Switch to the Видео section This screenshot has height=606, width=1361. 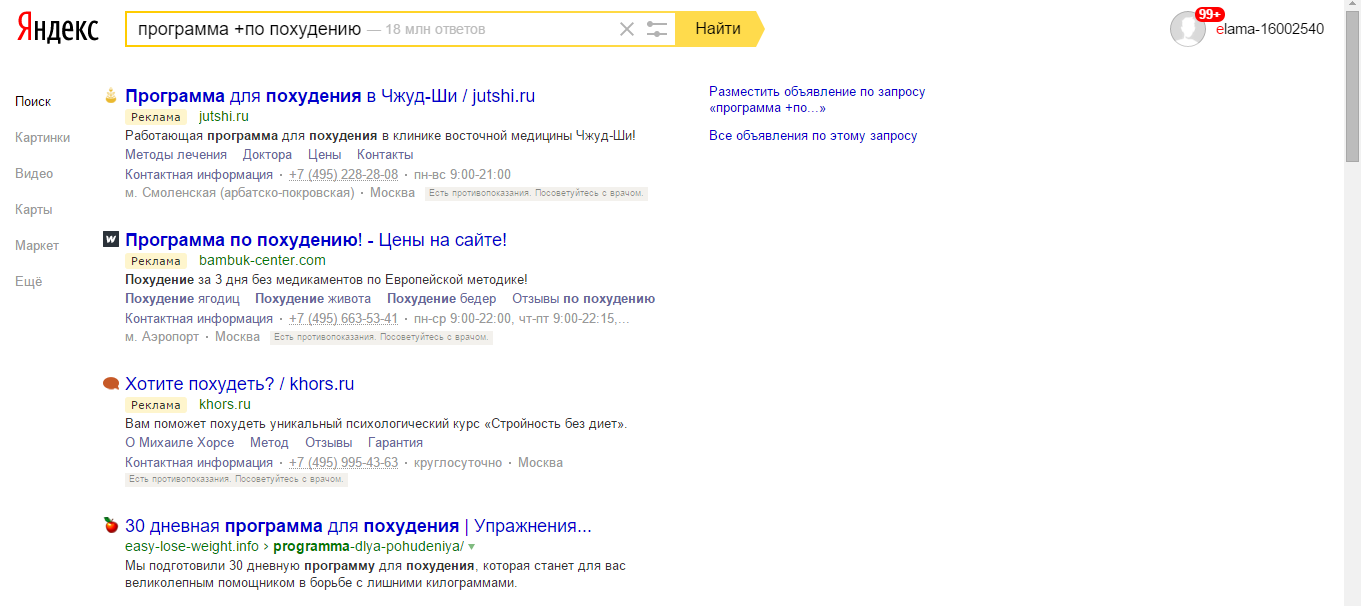[34, 173]
